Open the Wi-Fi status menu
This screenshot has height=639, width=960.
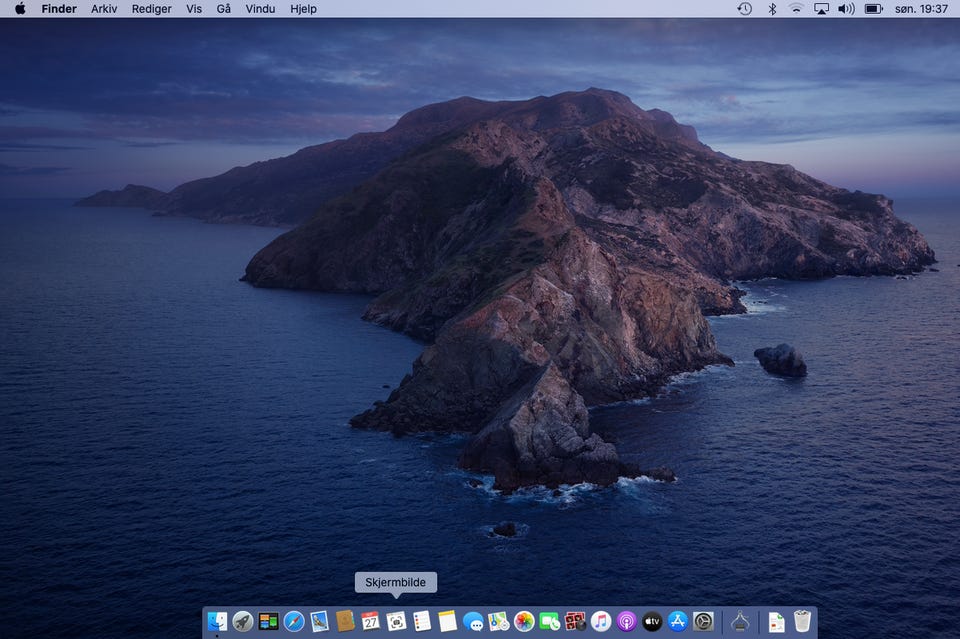796,9
